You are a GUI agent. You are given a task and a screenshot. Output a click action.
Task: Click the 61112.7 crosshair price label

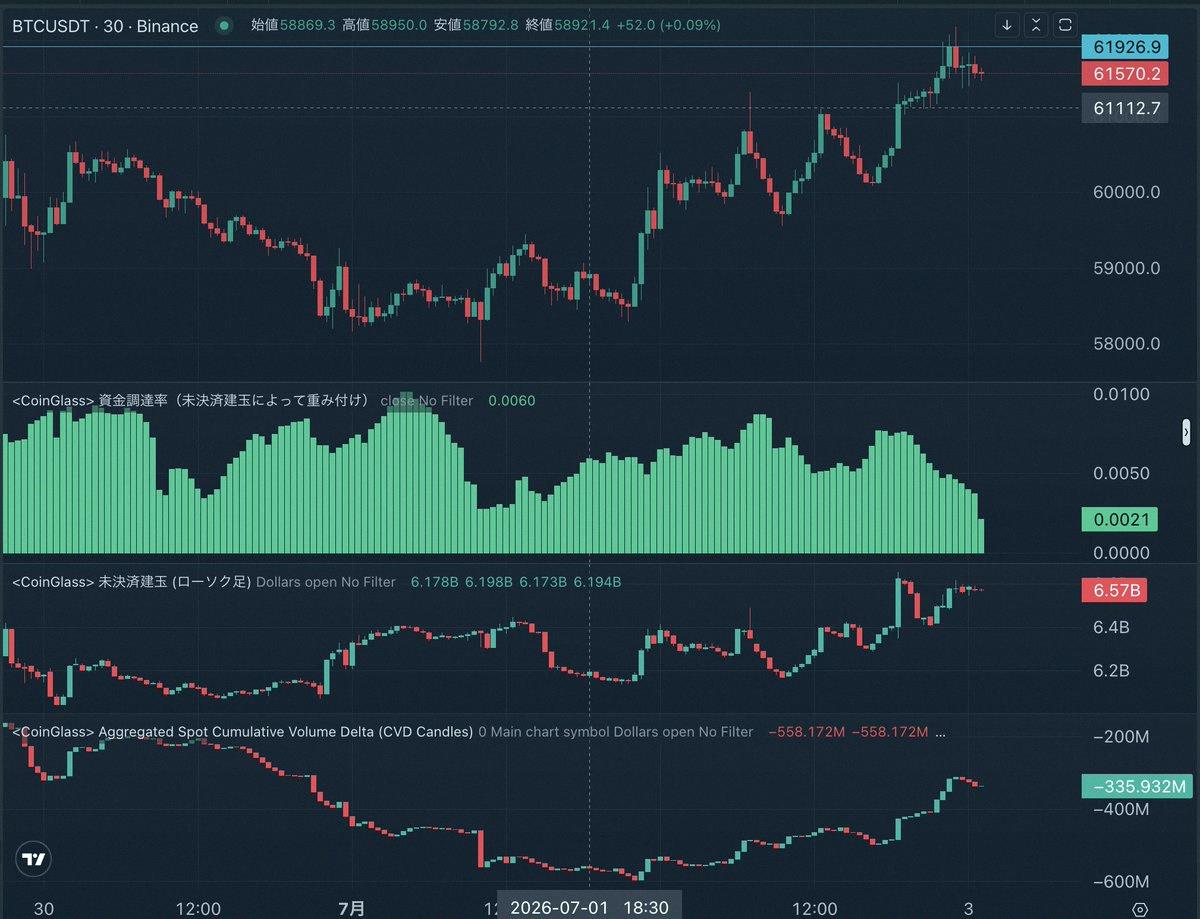1127,109
